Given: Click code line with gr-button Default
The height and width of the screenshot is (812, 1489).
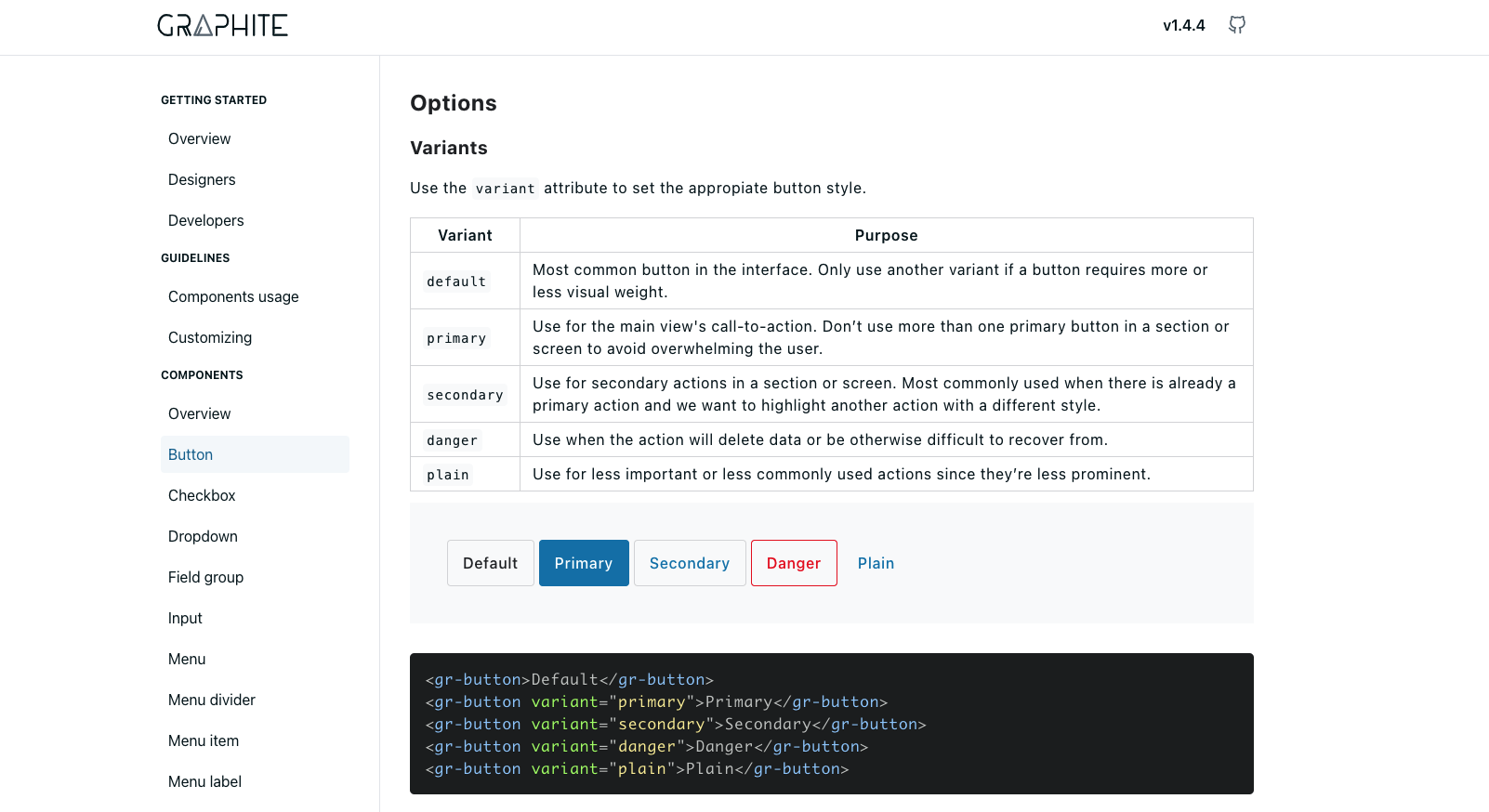Looking at the screenshot, I should pos(570,679).
